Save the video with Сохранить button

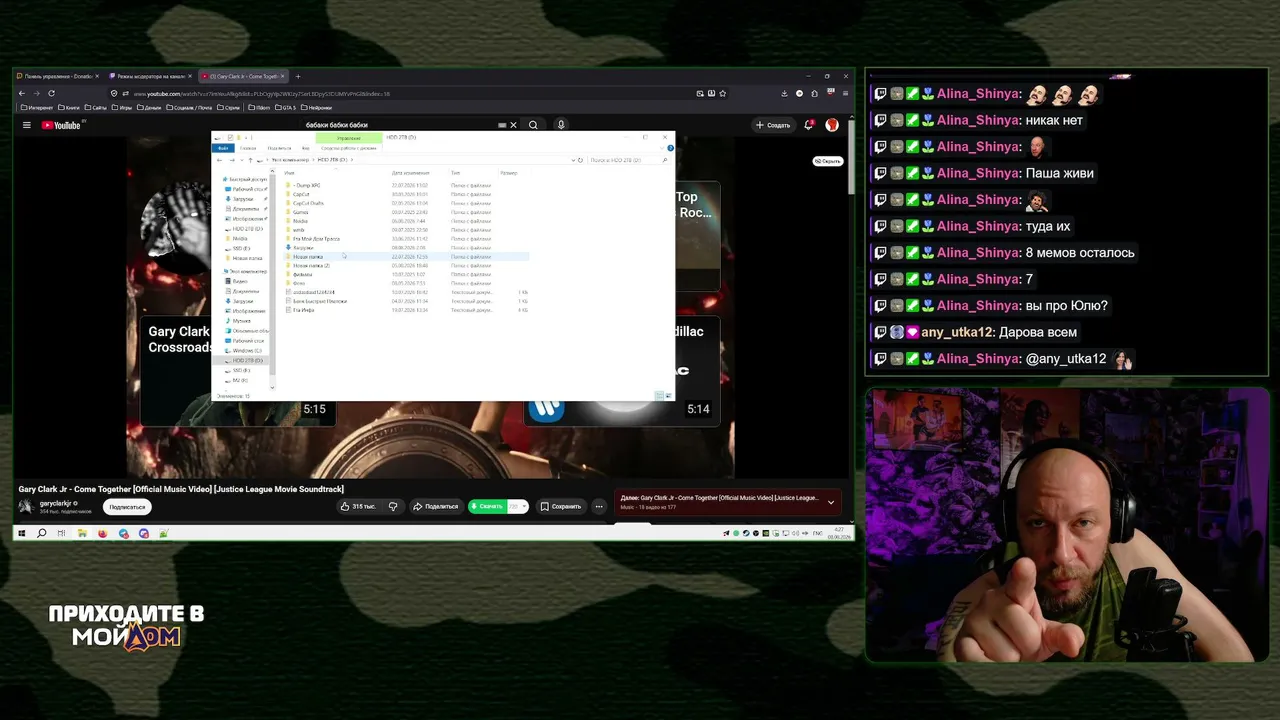click(x=561, y=506)
